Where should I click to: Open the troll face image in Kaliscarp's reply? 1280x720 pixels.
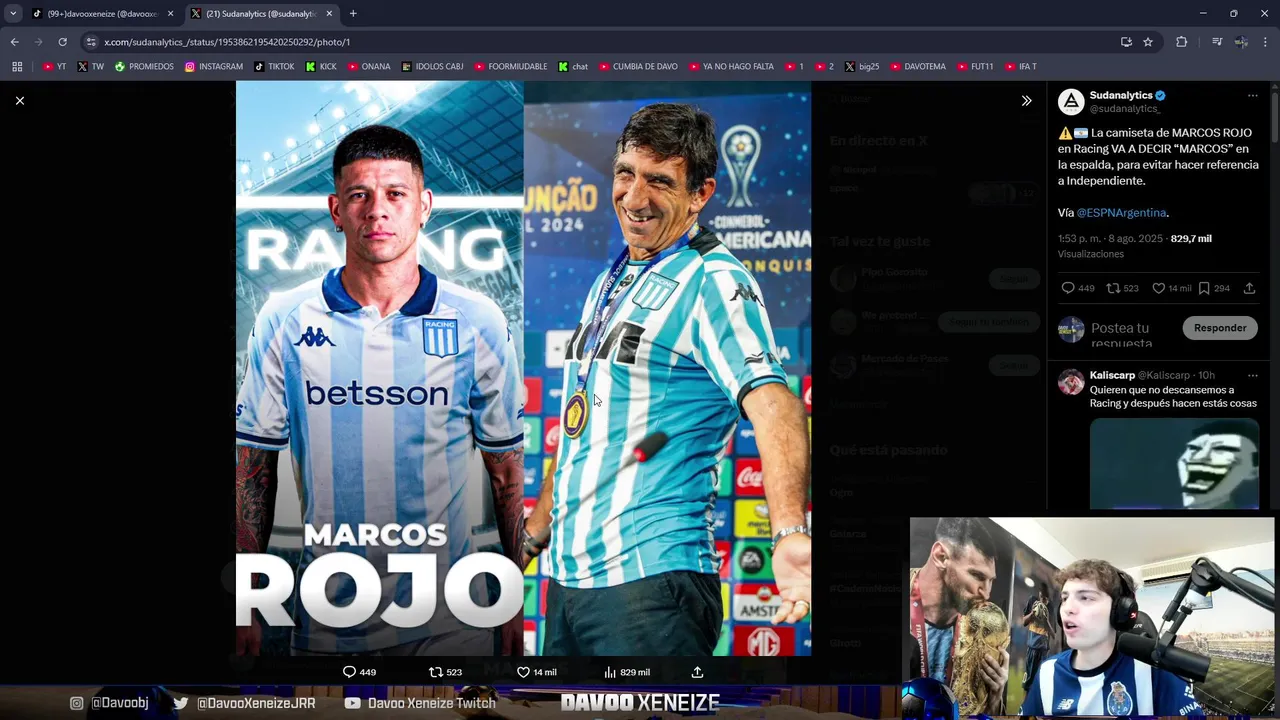click(1174, 463)
